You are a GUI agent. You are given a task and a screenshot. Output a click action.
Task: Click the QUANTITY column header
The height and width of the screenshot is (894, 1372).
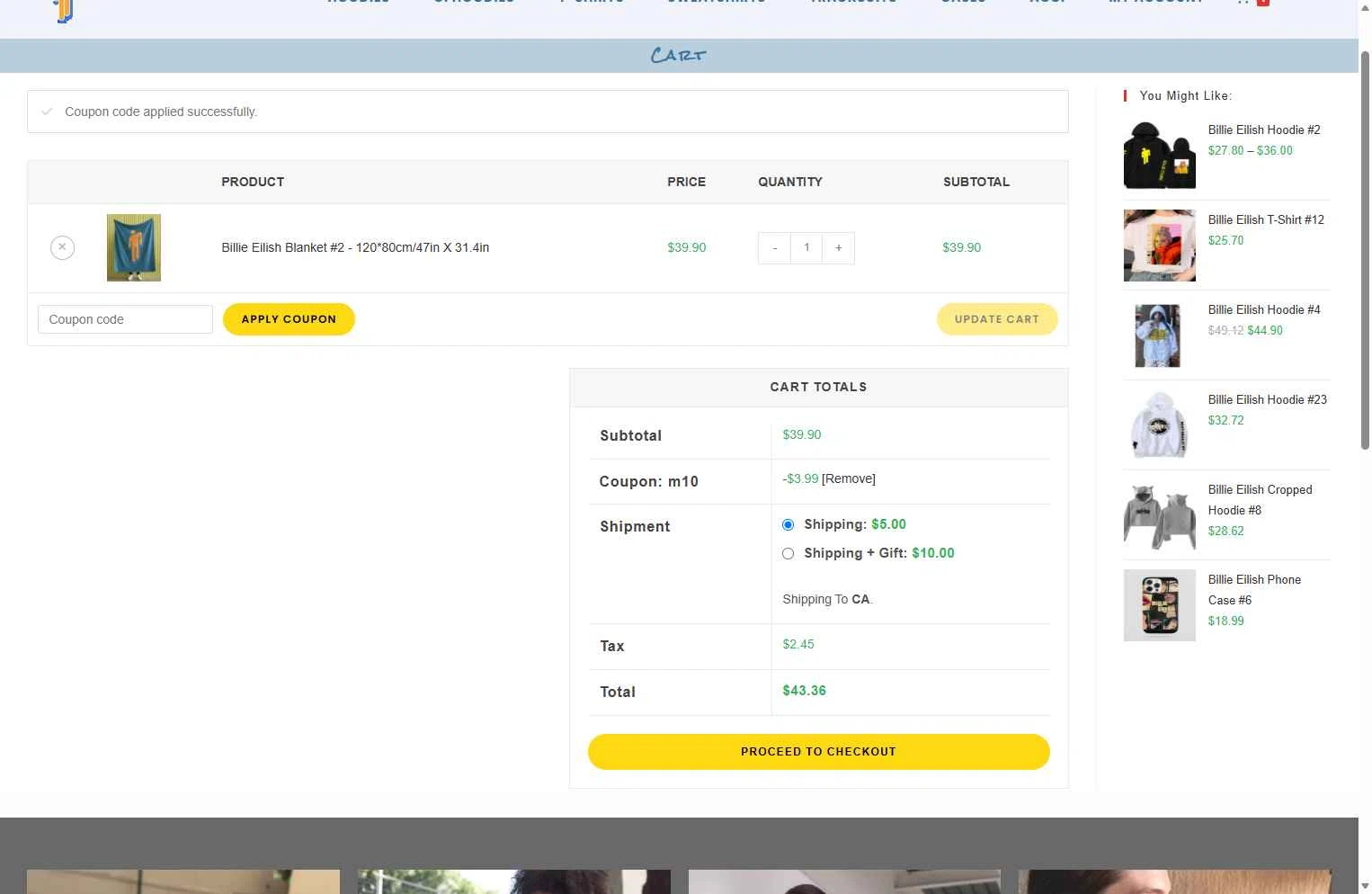[x=790, y=182]
